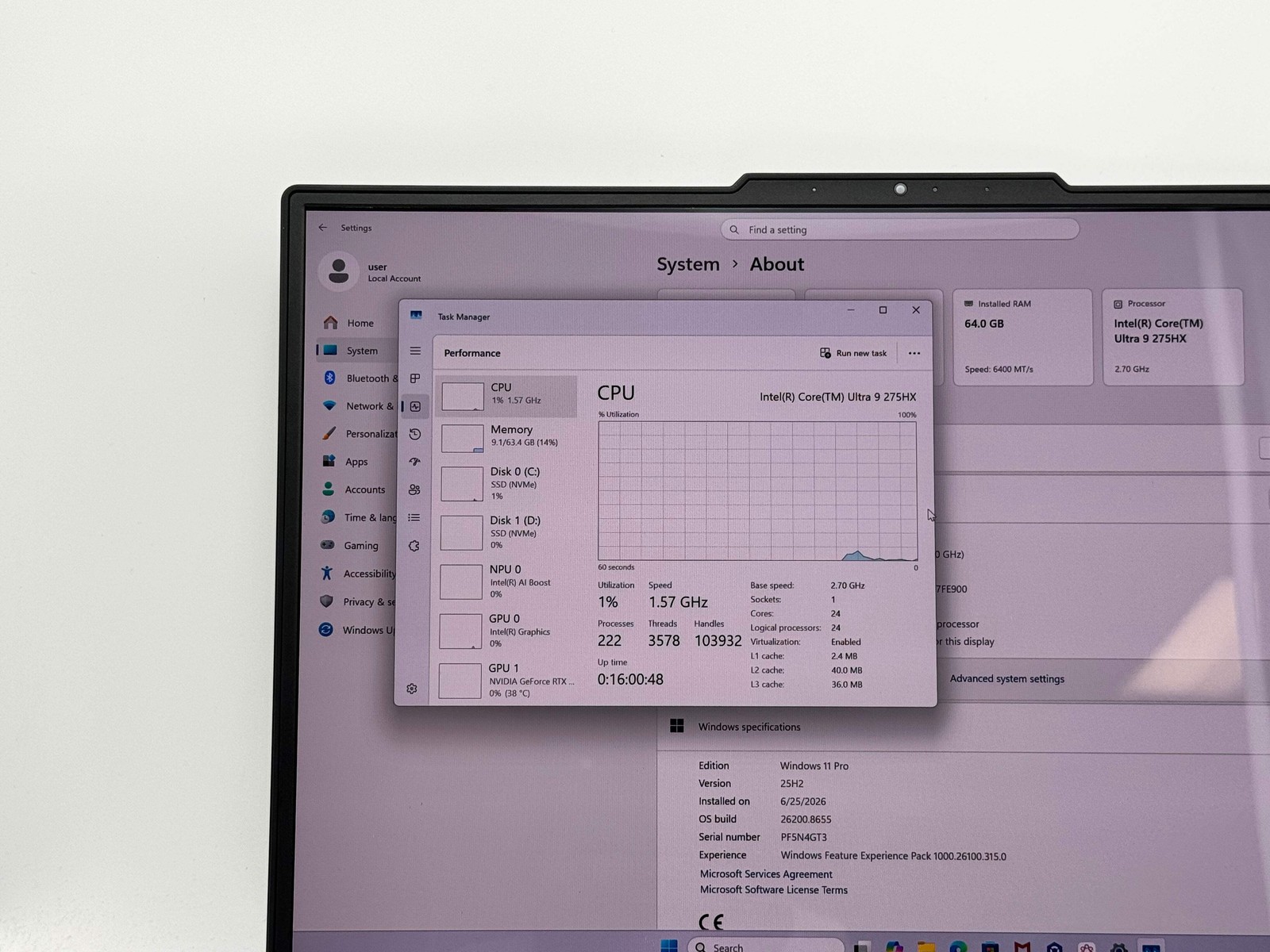1270x952 pixels.
Task: Open the Users page icon in Task Manager
Action: 414,489
